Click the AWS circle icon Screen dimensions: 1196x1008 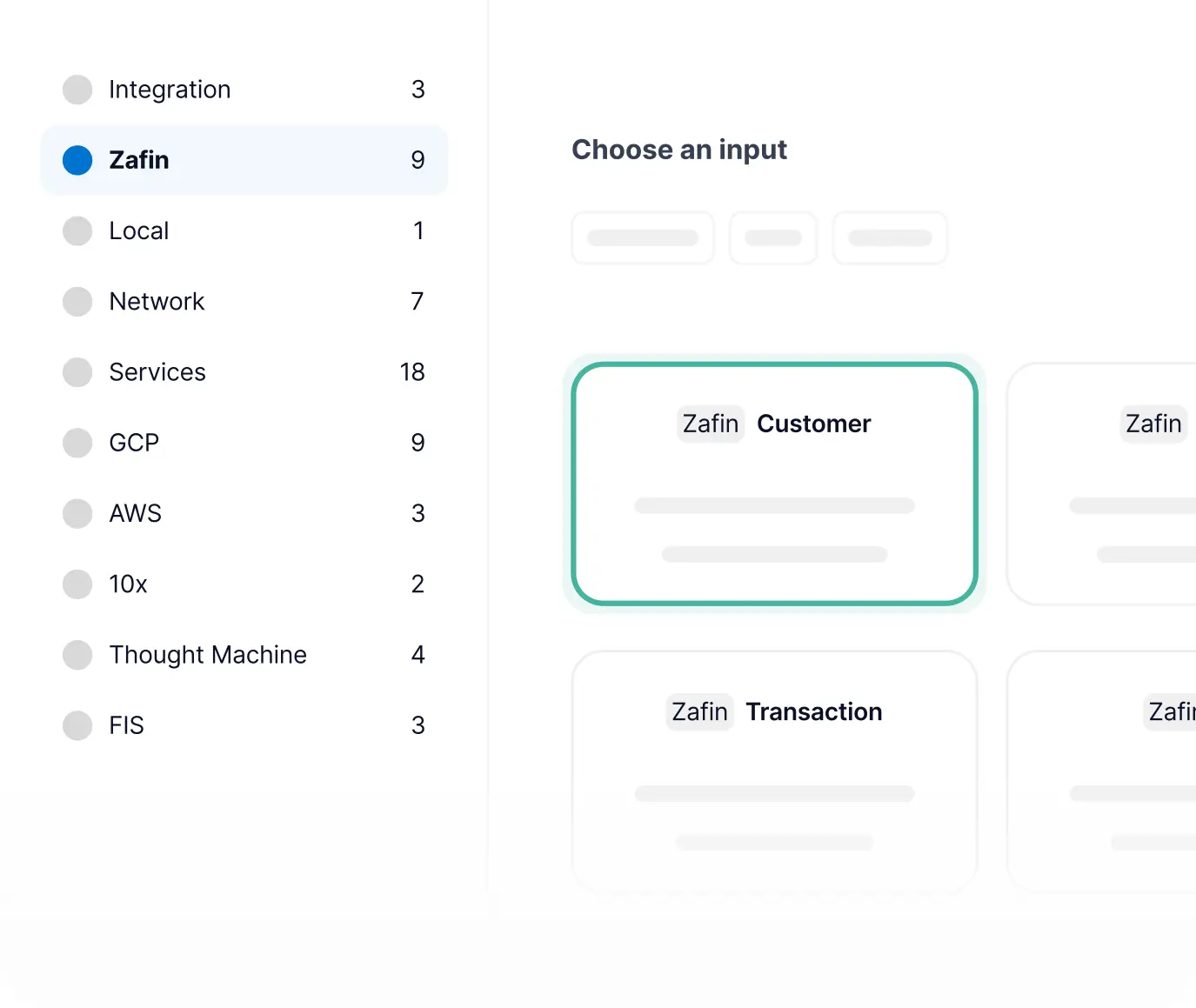point(77,513)
